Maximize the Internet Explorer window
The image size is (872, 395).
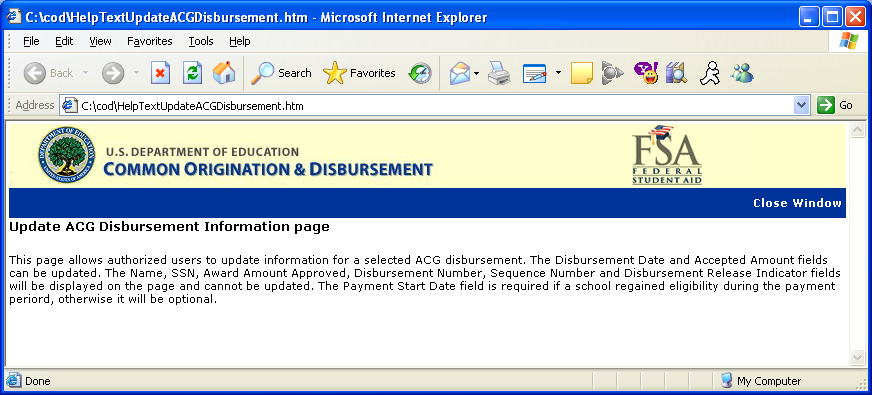tap(833, 17)
